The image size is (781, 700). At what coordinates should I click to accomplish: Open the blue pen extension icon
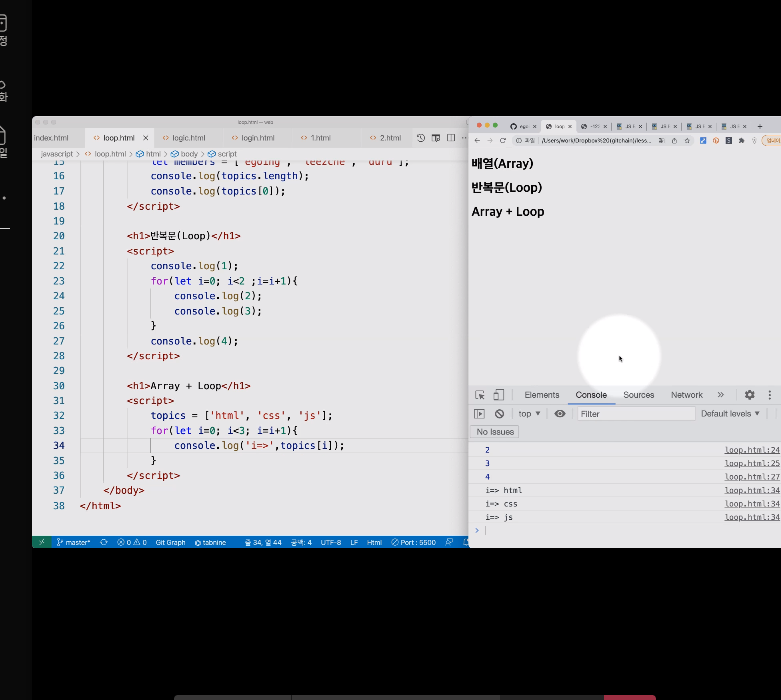(x=703, y=140)
